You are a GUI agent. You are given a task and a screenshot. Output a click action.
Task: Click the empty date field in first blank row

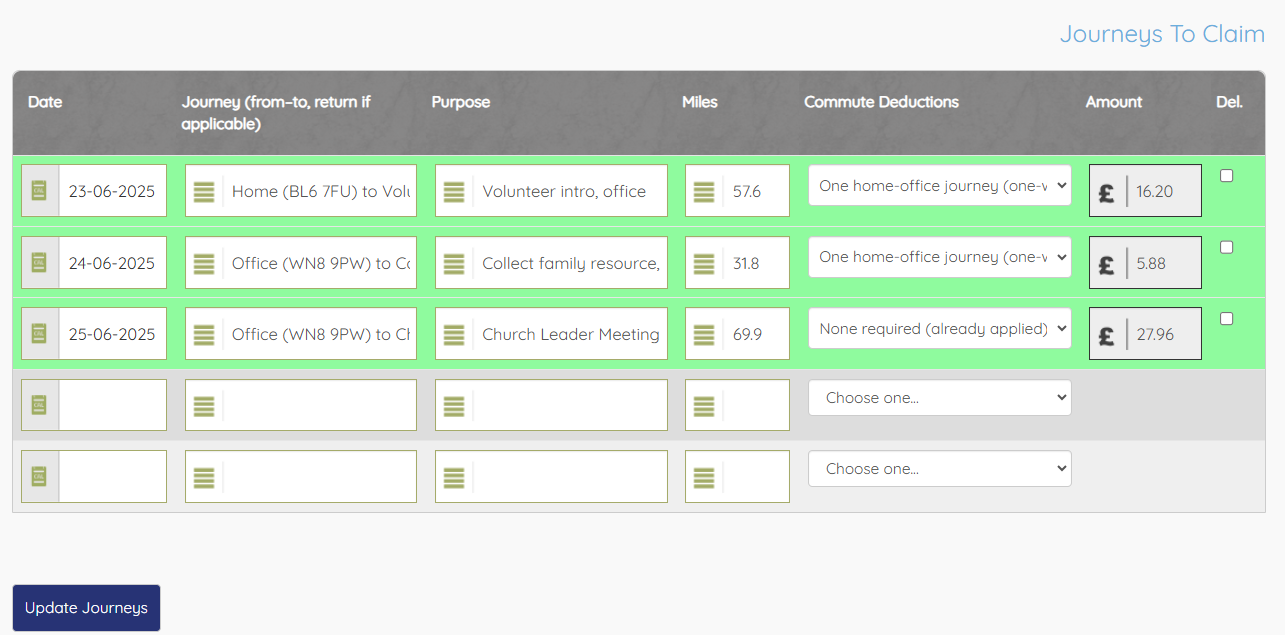click(112, 405)
